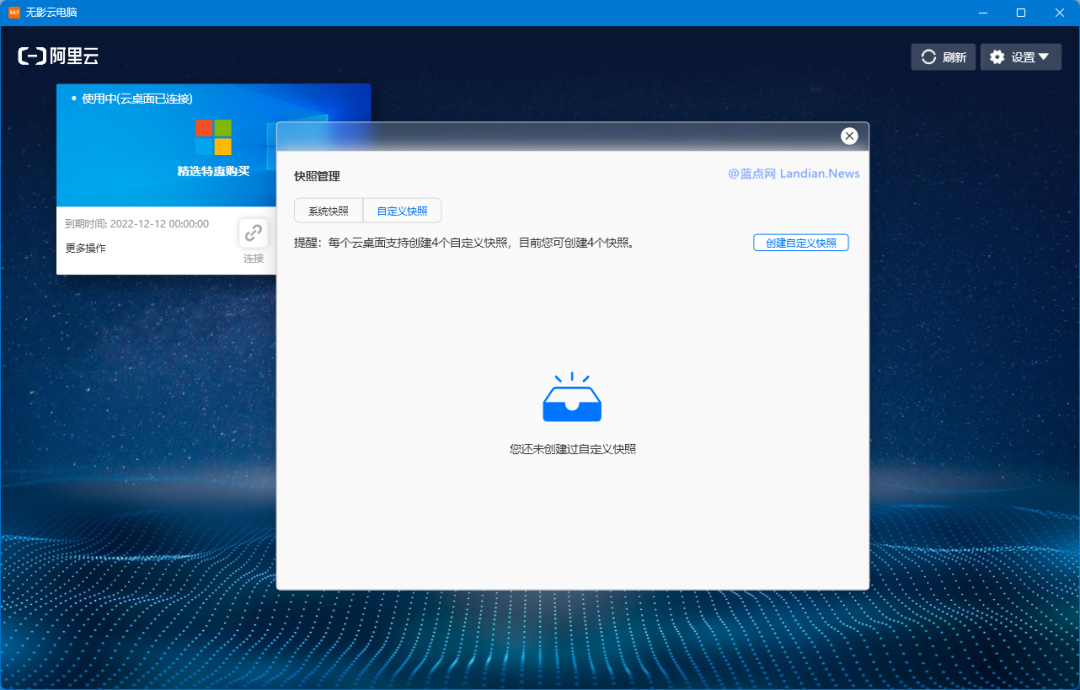This screenshot has height=690, width=1080.
Task: Click the 精选特惠购买 text on card
Action: point(214,171)
